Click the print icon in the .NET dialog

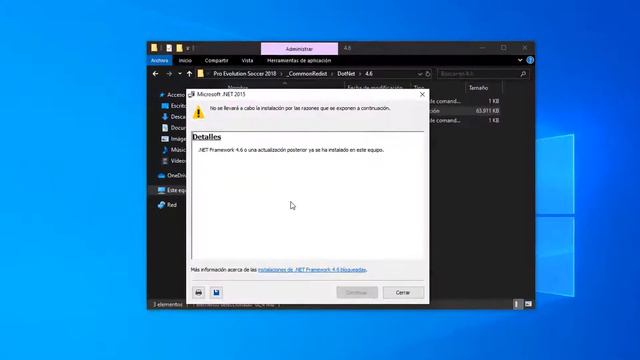click(x=199, y=292)
